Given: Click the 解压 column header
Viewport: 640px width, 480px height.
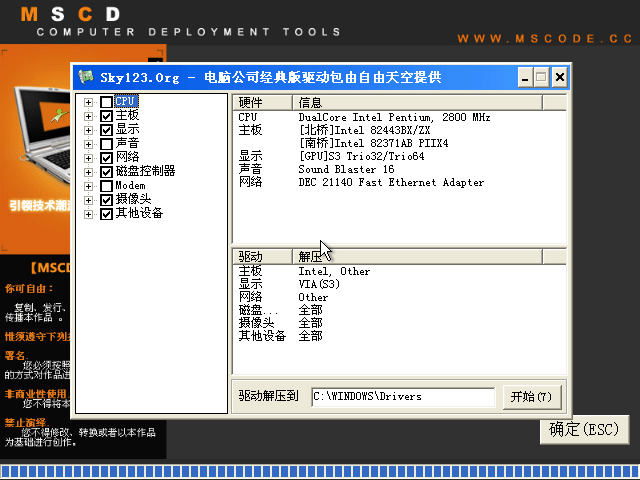Looking at the screenshot, I should coord(418,257).
